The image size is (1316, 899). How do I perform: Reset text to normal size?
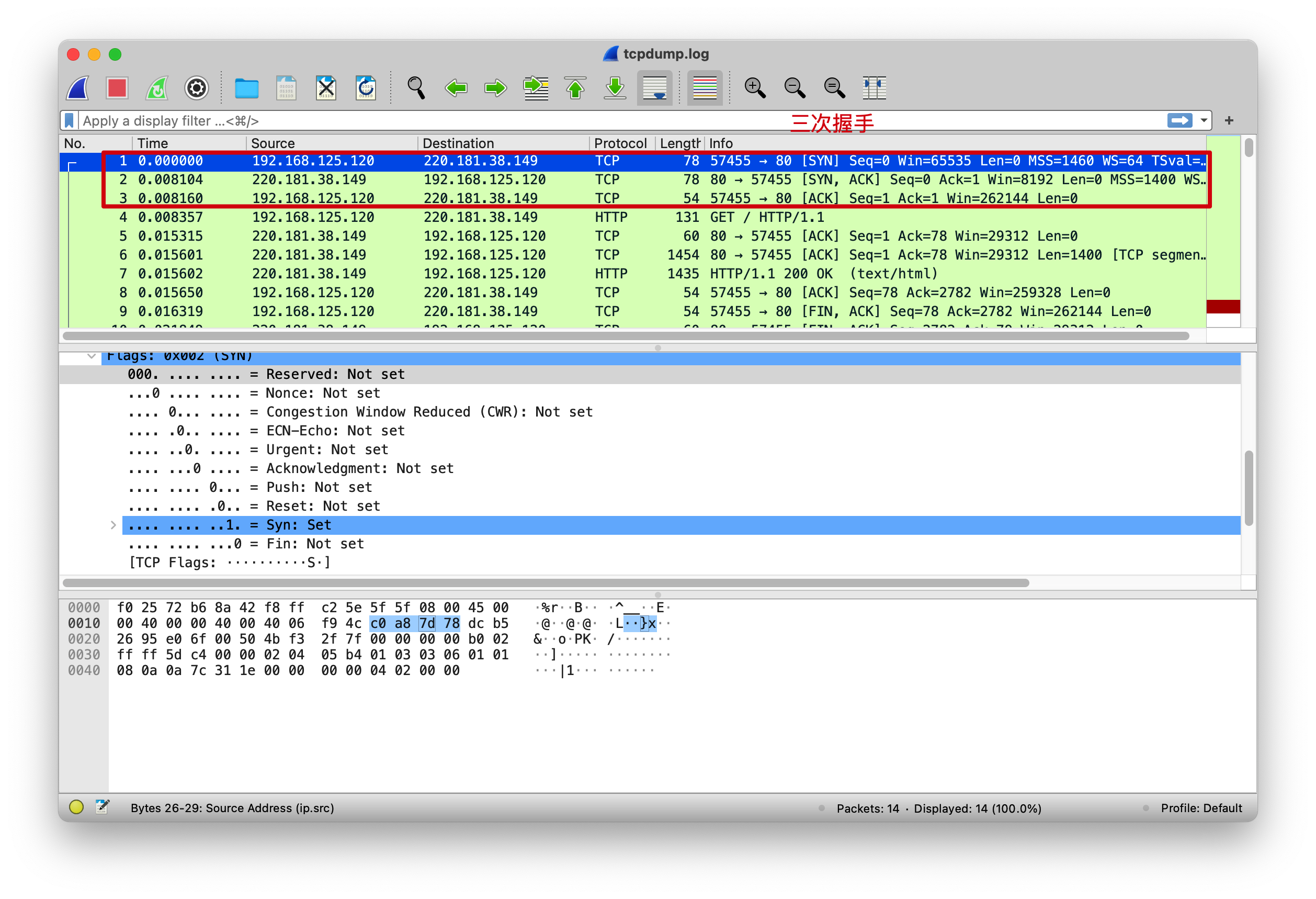coord(834,88)
